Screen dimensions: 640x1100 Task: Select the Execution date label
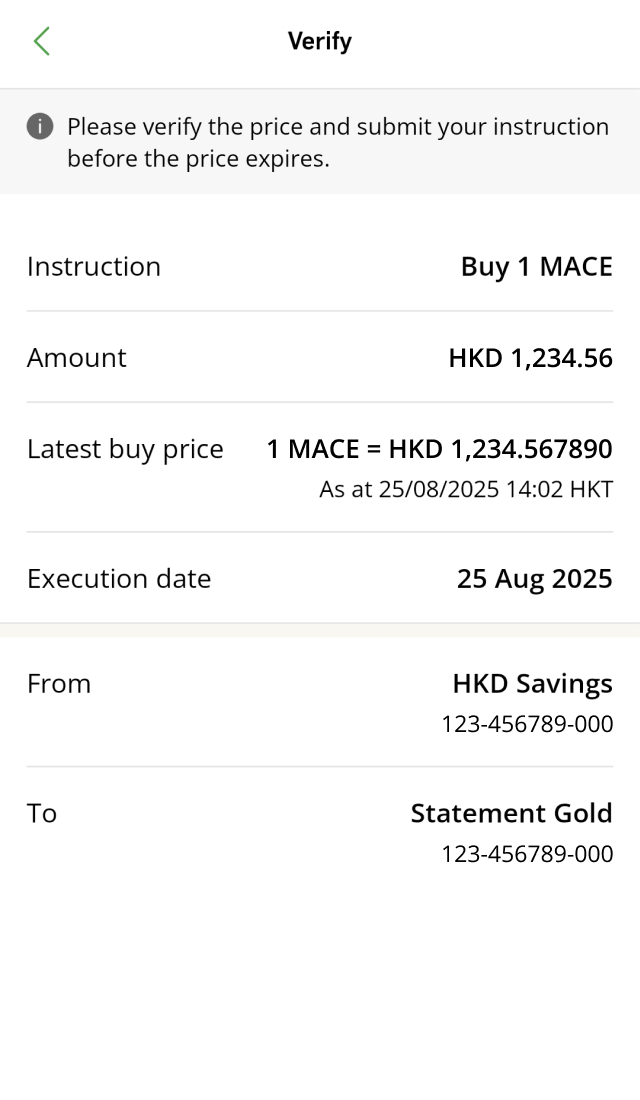click(119, 579)
